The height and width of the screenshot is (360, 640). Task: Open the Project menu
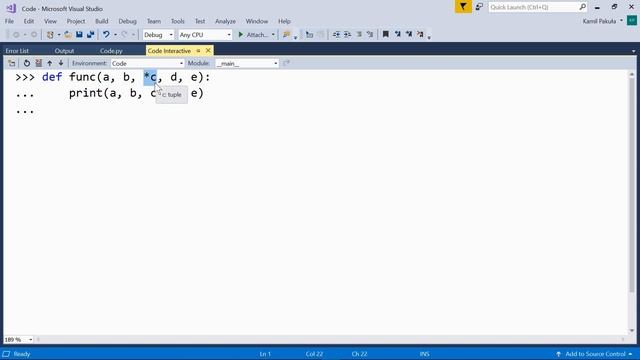[x=76, y=21]
